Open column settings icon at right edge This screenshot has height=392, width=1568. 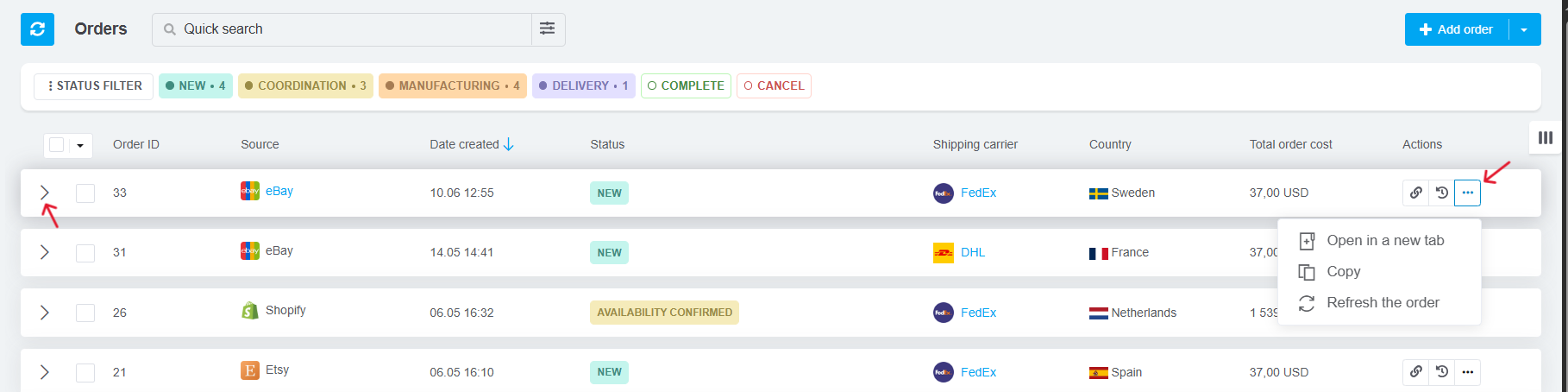coord(1546,137)
